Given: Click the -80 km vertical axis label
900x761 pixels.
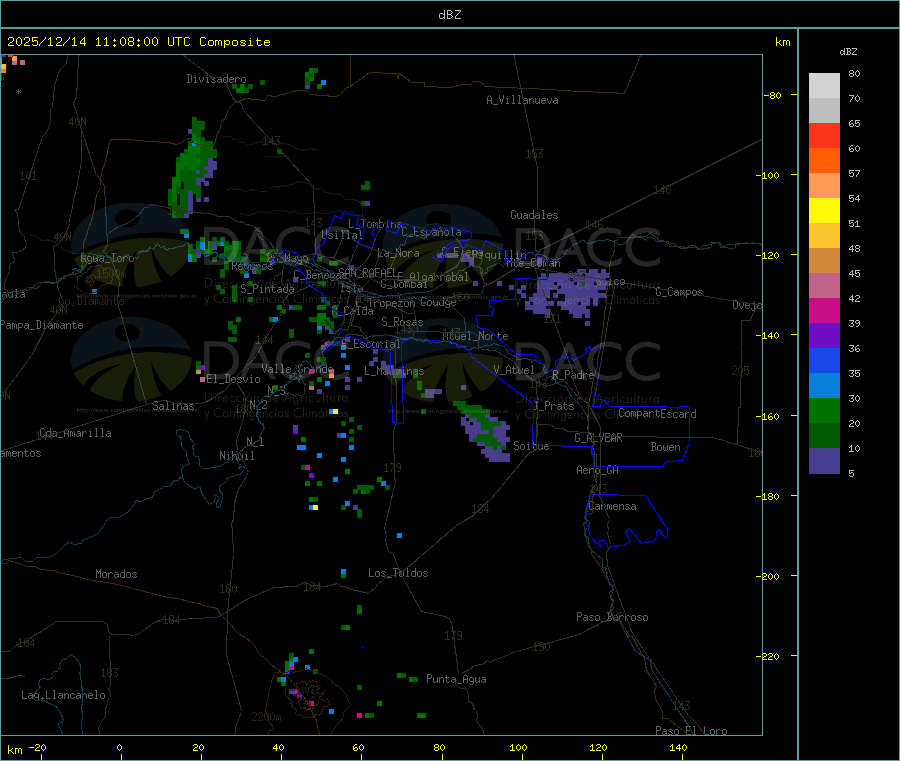Looking at the screenshot, I should coord(772,95).
